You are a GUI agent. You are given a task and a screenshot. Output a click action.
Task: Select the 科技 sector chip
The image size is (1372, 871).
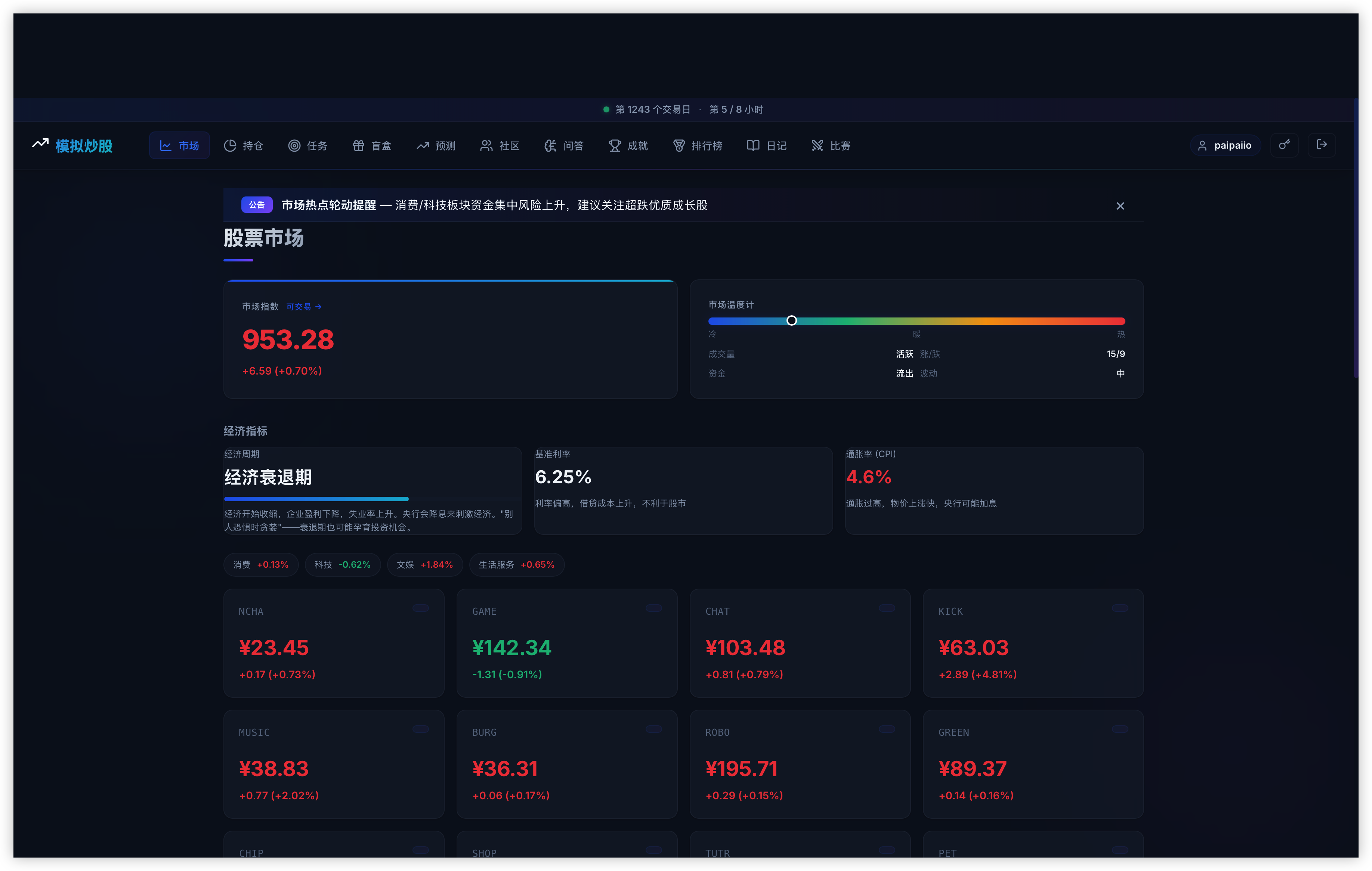click(x=342, y=564)
